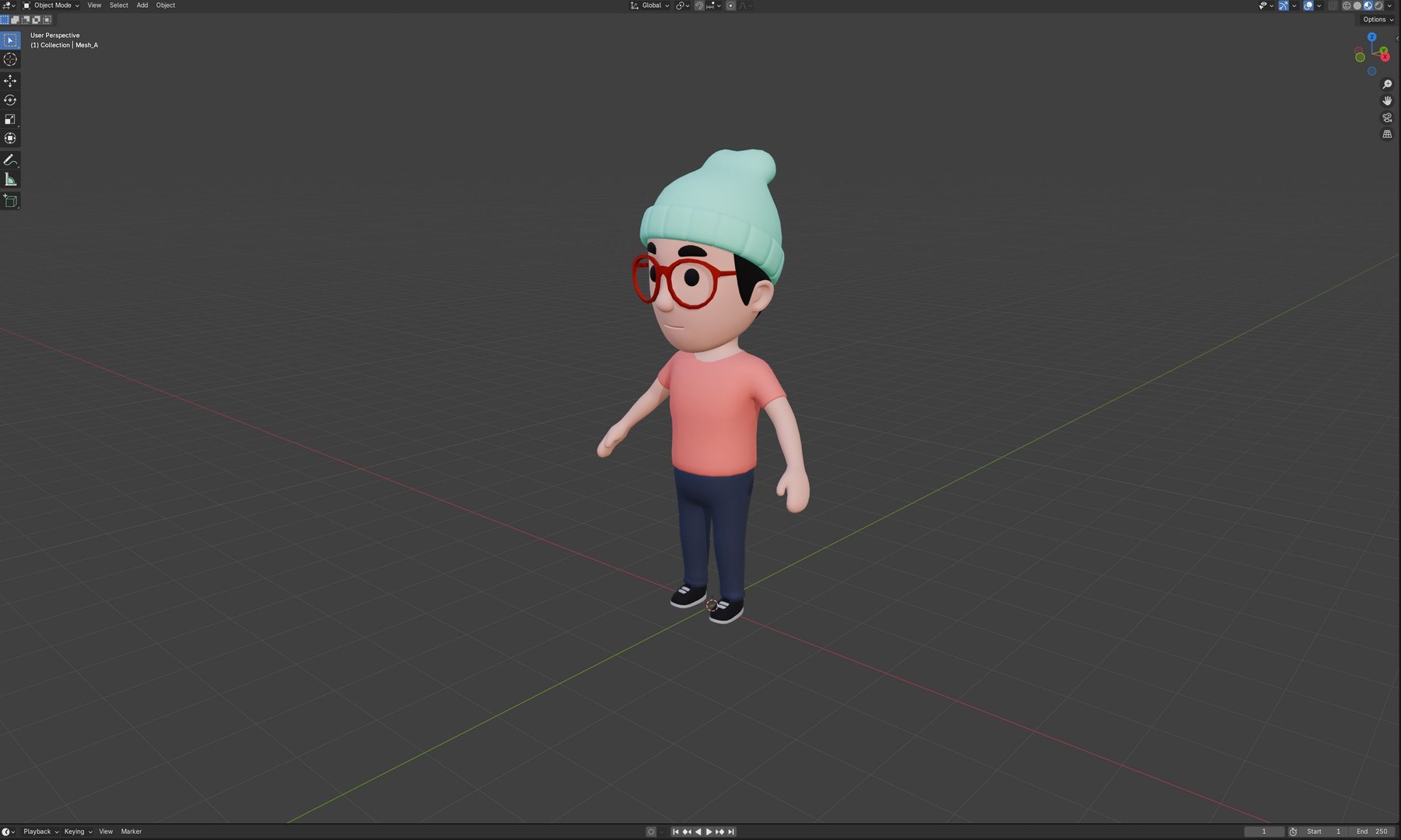This screenshot has height=840, width=1401.
Task: Click the navigation gizmo Z axis
Action: tap(1372, 37)
